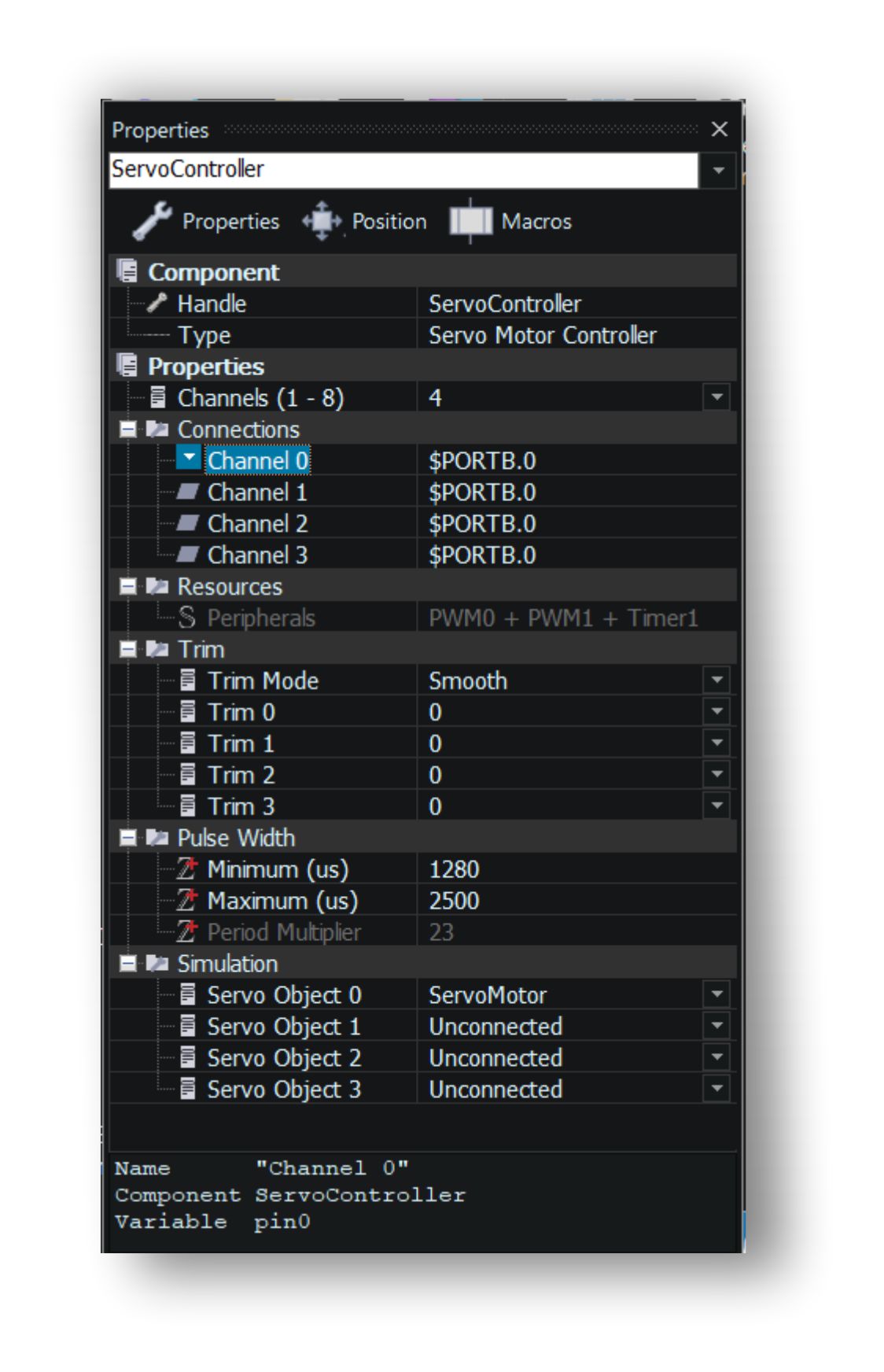This screenshot has height=1372, width=884.
Task: Select the Channel 1 $PORTB.0 value
Action: coord(482,492)
